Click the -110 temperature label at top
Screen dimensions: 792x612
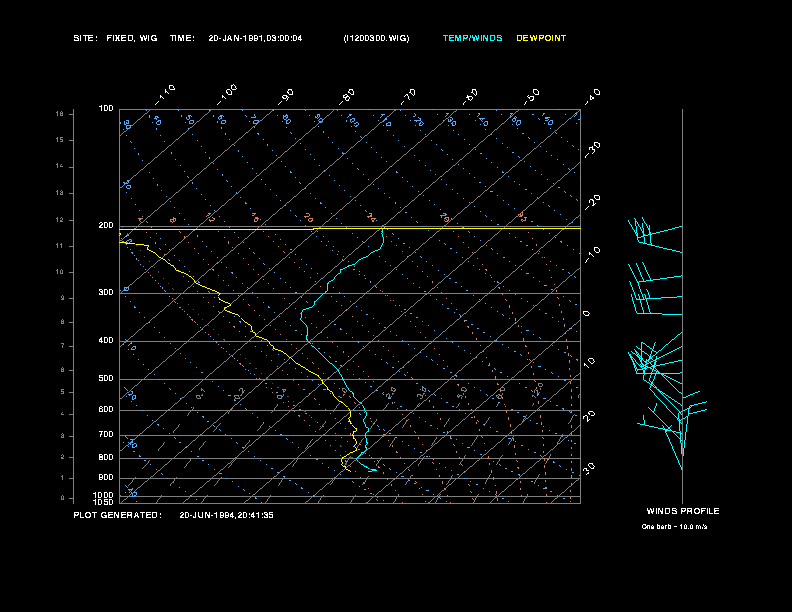[165, 95]
